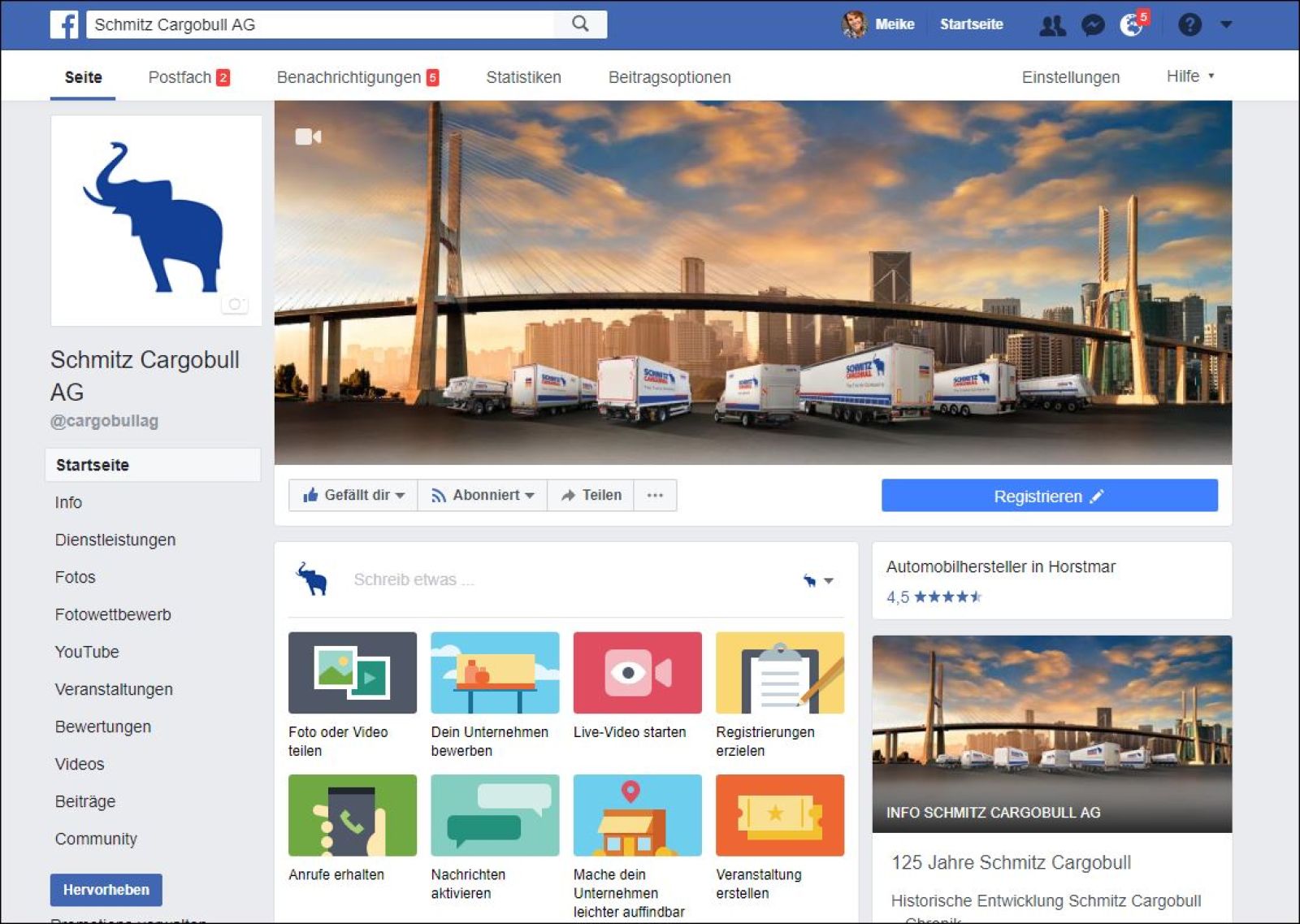
Task: Click 'Mache dein Unternehmen leichter auffindbar' tile
Action: pos(637,847)
